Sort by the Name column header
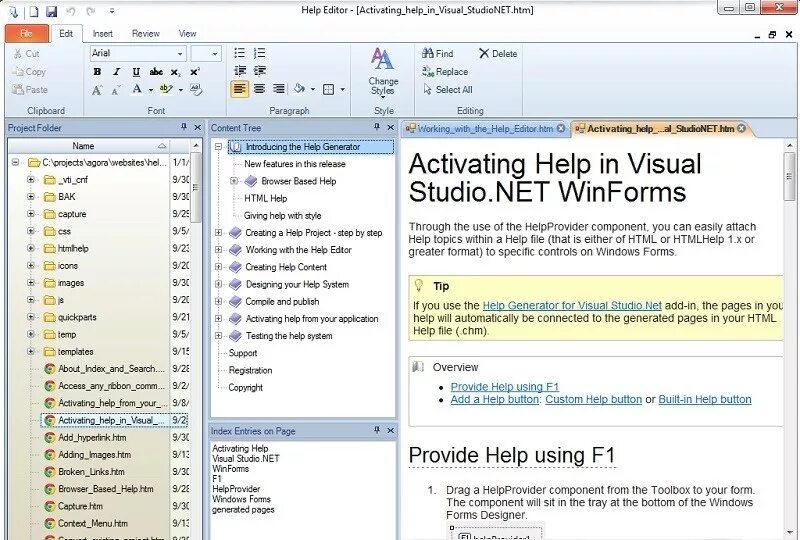The width and height of the screenshot is (800, 540). 88,146
